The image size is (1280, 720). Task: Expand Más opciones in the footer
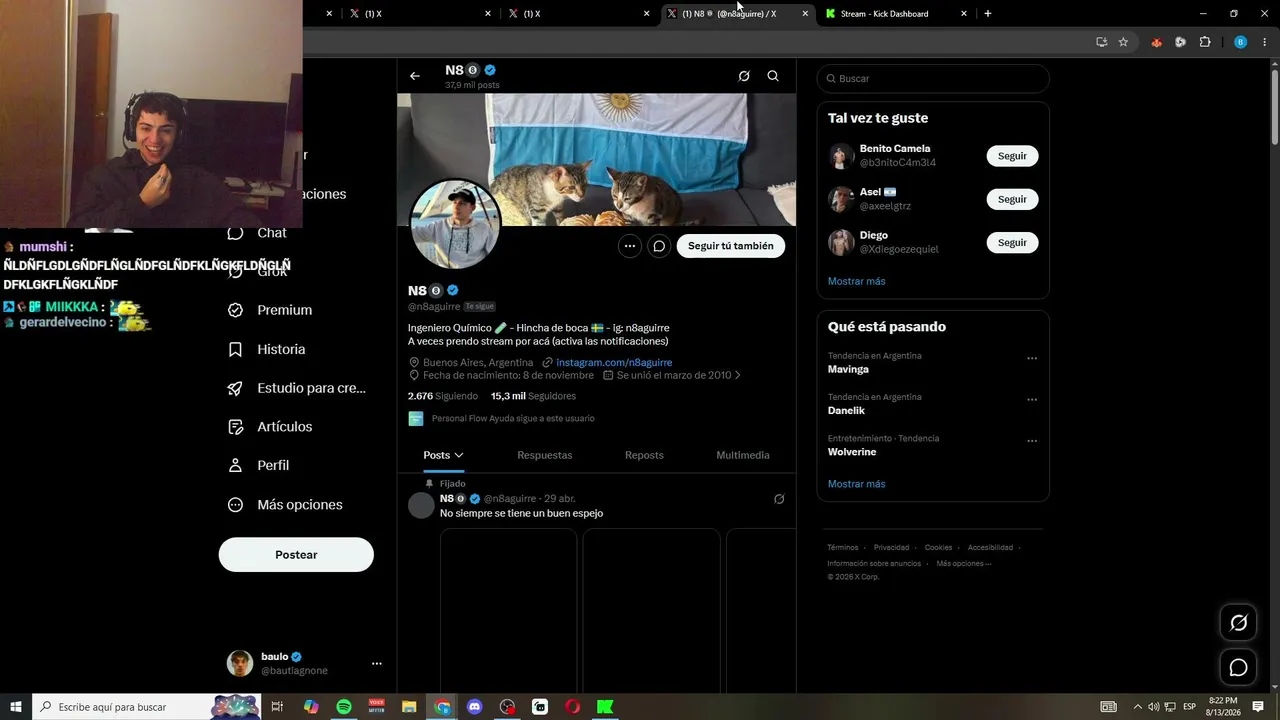[x=964, y=564]
